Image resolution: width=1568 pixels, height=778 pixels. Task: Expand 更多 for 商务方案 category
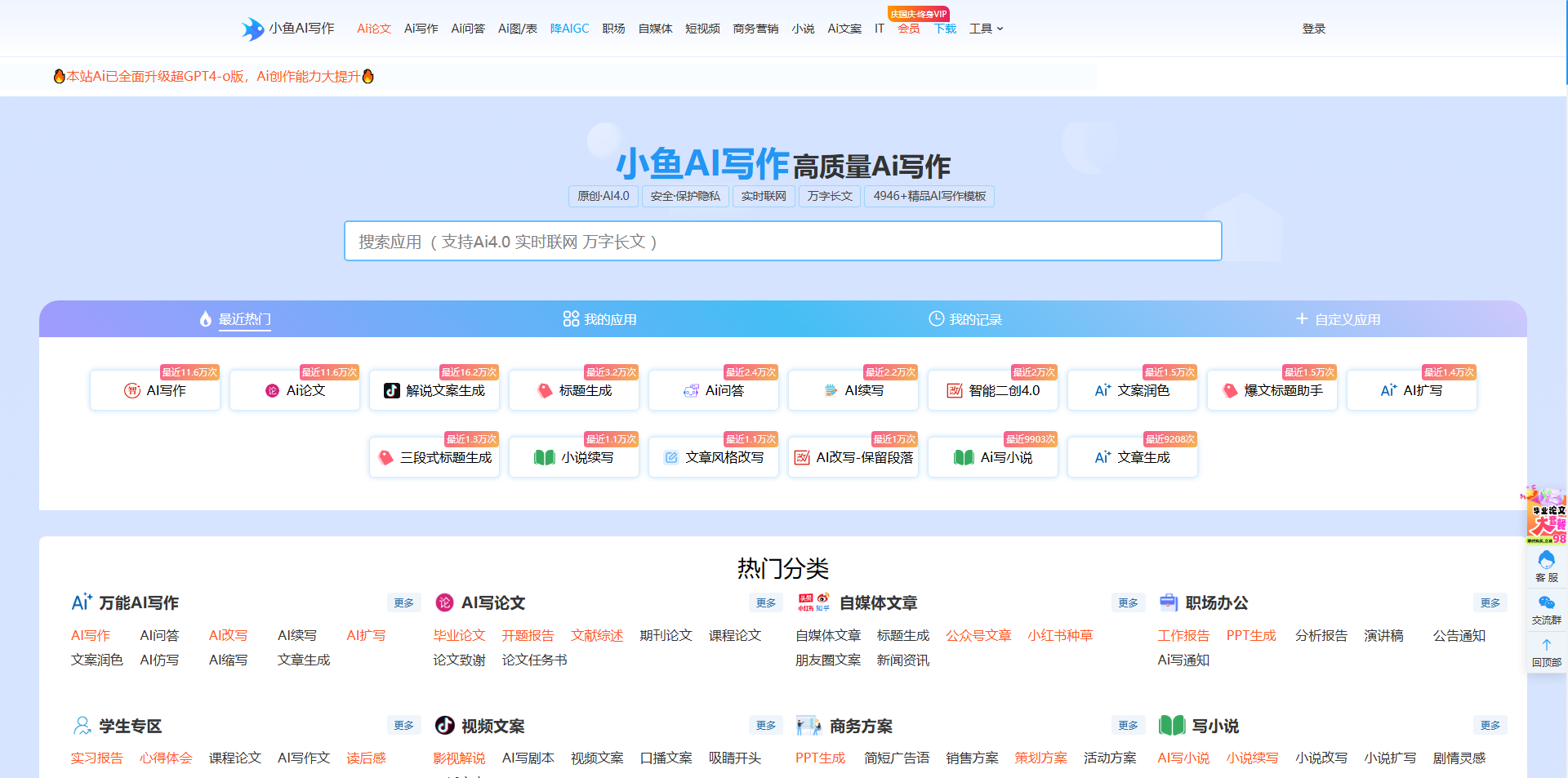(1128, 725)
